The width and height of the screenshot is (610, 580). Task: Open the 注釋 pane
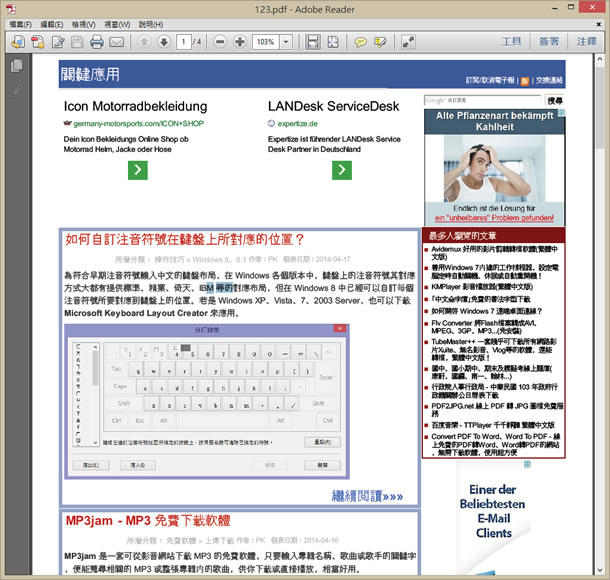[586, 41]
